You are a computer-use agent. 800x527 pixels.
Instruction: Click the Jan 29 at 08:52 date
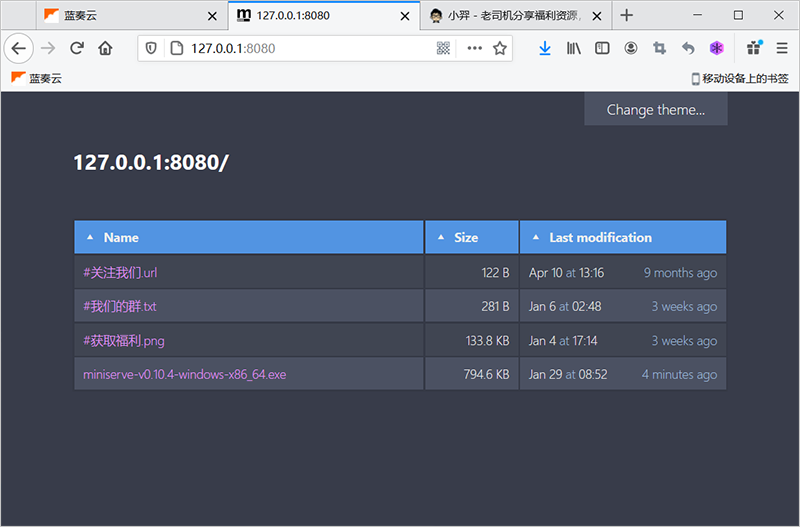coord(568,374)
